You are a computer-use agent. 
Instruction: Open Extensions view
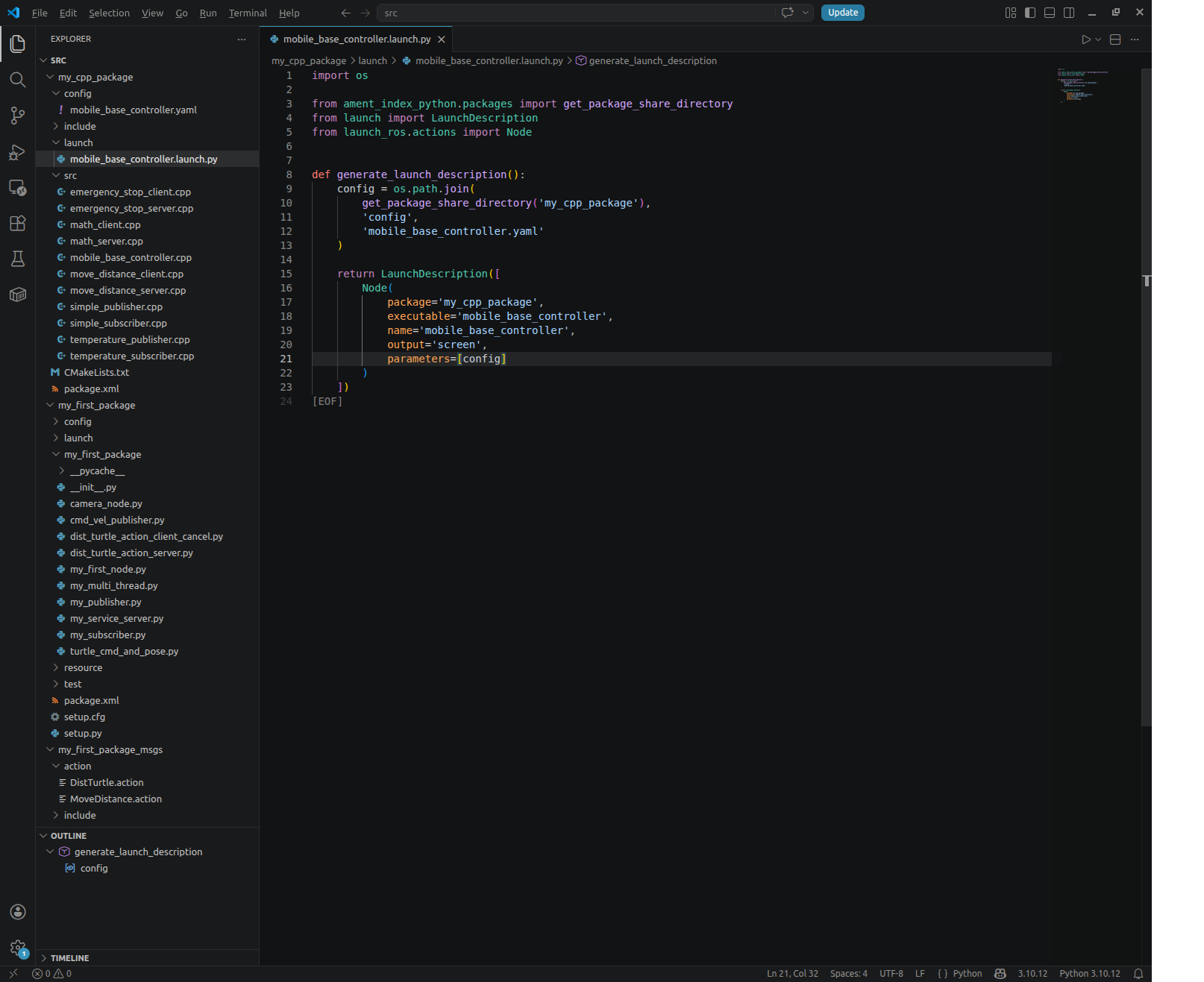[18, 223]
